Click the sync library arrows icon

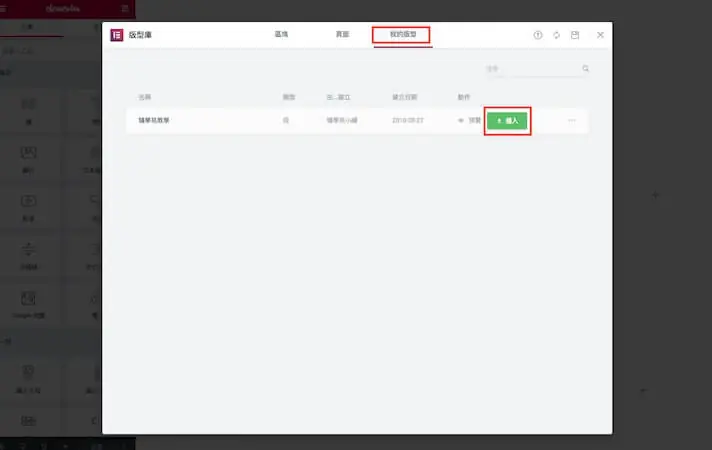(x=556, y=35)
